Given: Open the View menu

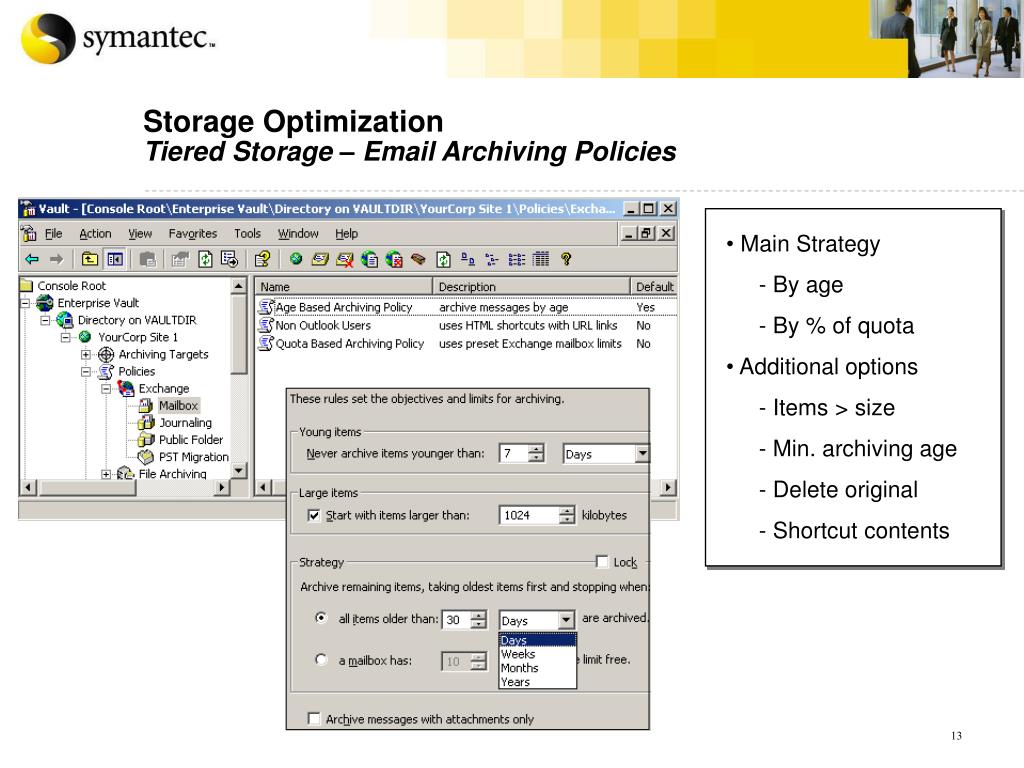Looking at the screenshot, I should coord(140,234).
